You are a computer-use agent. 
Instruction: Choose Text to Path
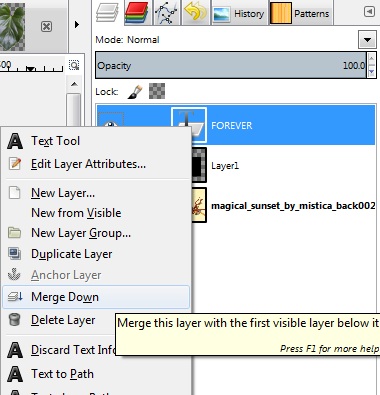96,374
